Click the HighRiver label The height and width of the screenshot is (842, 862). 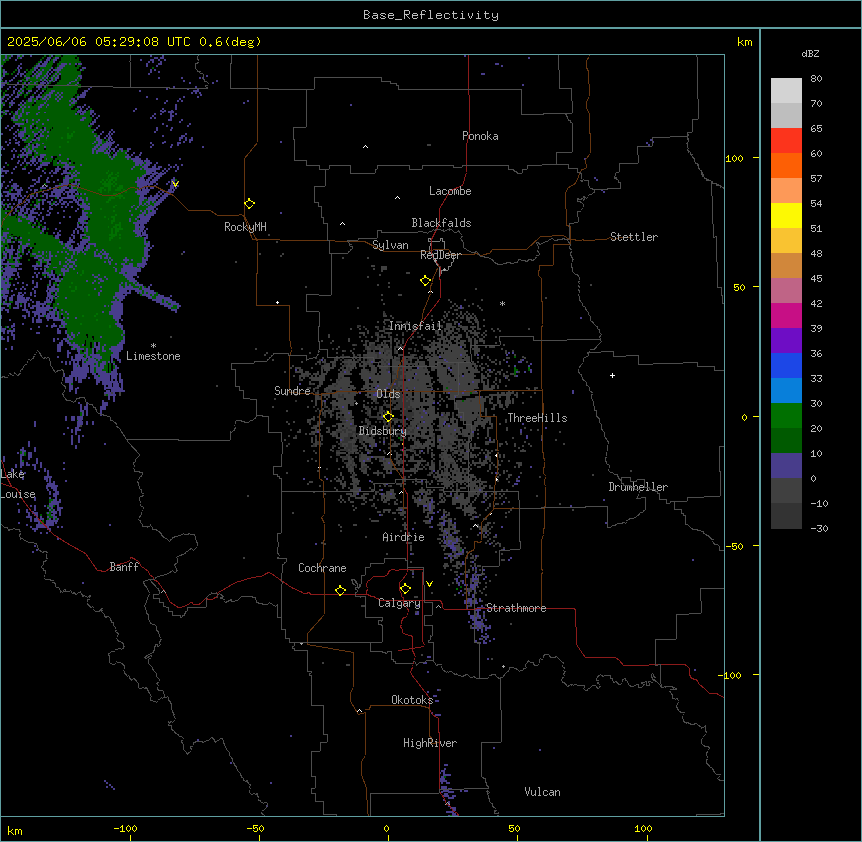pos(430,743)
